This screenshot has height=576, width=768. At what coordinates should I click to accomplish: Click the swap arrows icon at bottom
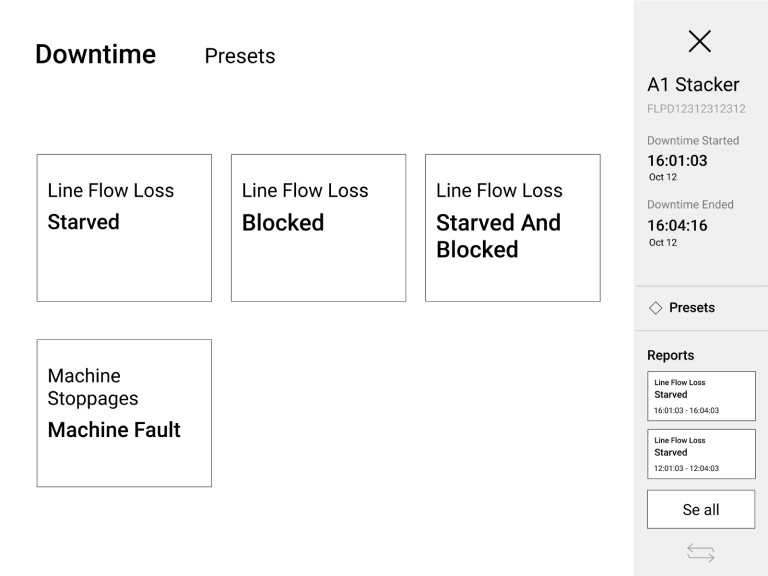pyautogui.click(x=700, y=552)
